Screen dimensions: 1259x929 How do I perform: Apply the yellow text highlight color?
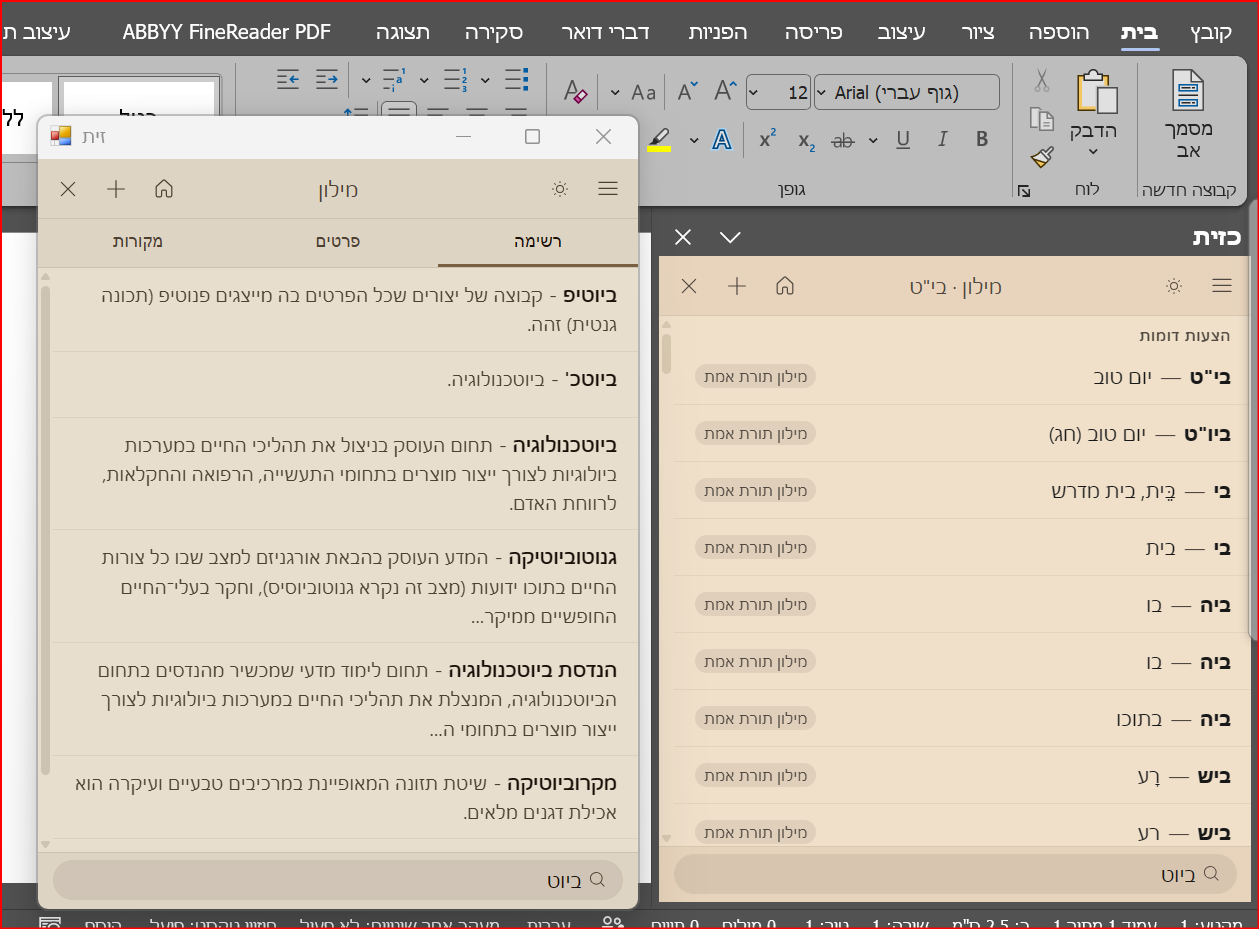(x=659, y=140)
